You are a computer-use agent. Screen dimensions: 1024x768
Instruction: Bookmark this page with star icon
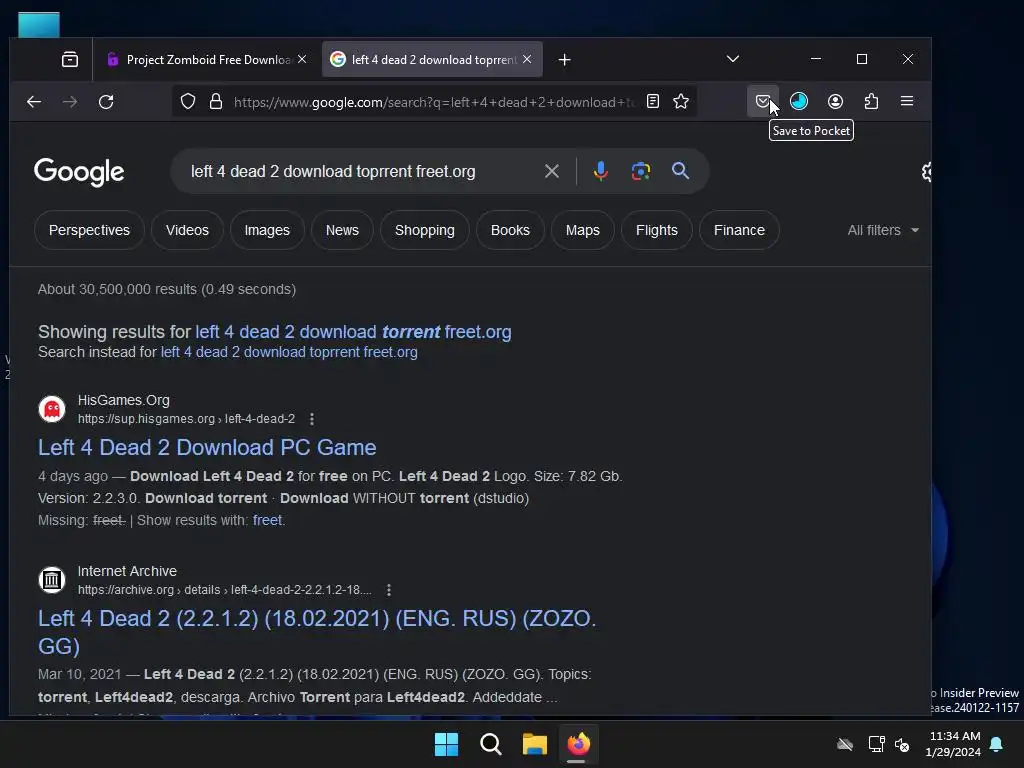tap(681, 101)
